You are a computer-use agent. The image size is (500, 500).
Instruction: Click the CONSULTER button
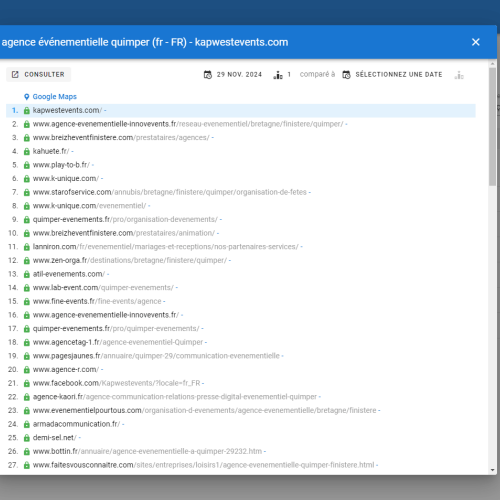(x=38, y=74)
